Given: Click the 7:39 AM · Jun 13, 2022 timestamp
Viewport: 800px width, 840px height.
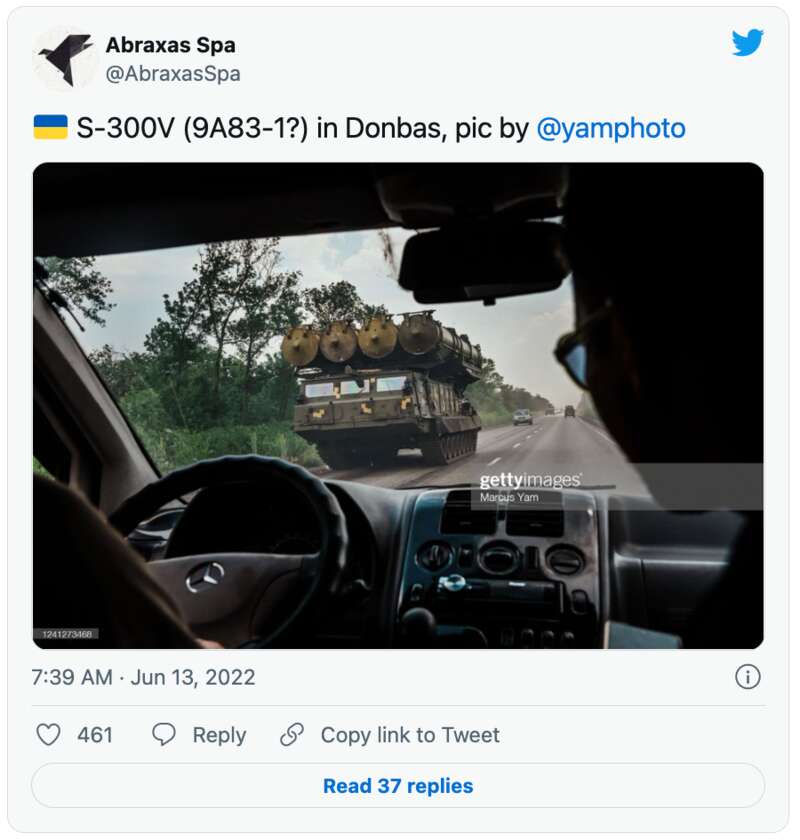Looking at the screenshot, I should coord(143,677).
